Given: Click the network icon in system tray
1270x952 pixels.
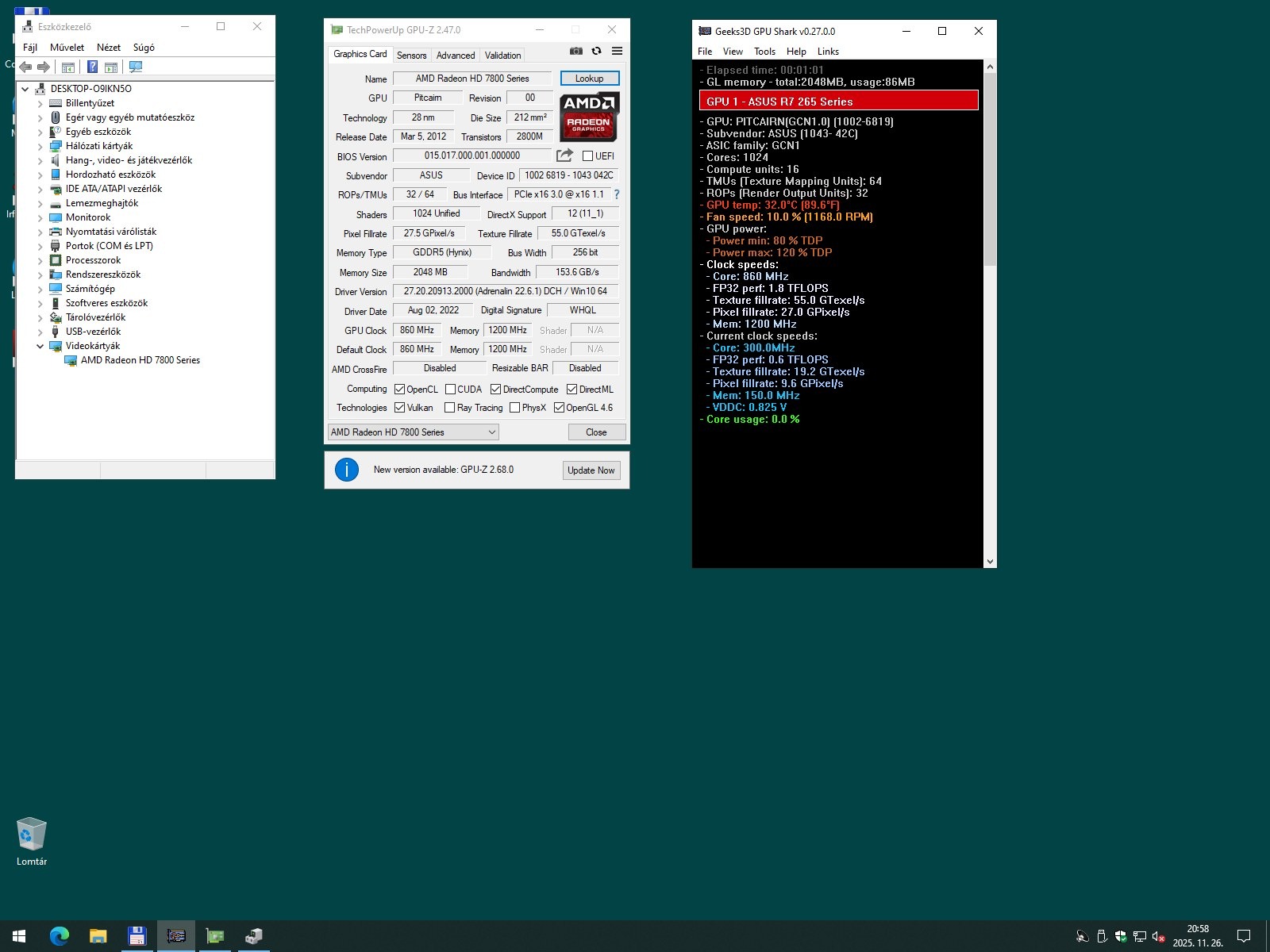Looking at the screenshot, I should point(1140,937).
